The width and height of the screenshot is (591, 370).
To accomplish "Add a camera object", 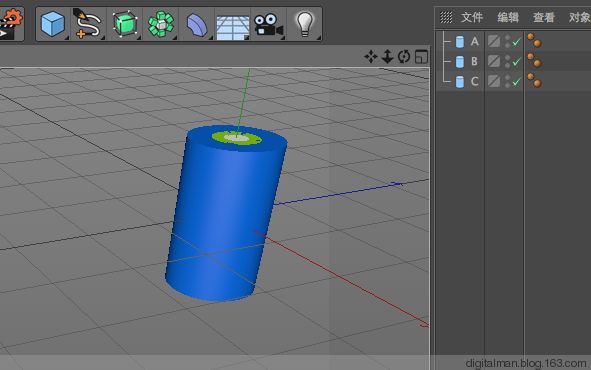I will [x=268, y=25].
